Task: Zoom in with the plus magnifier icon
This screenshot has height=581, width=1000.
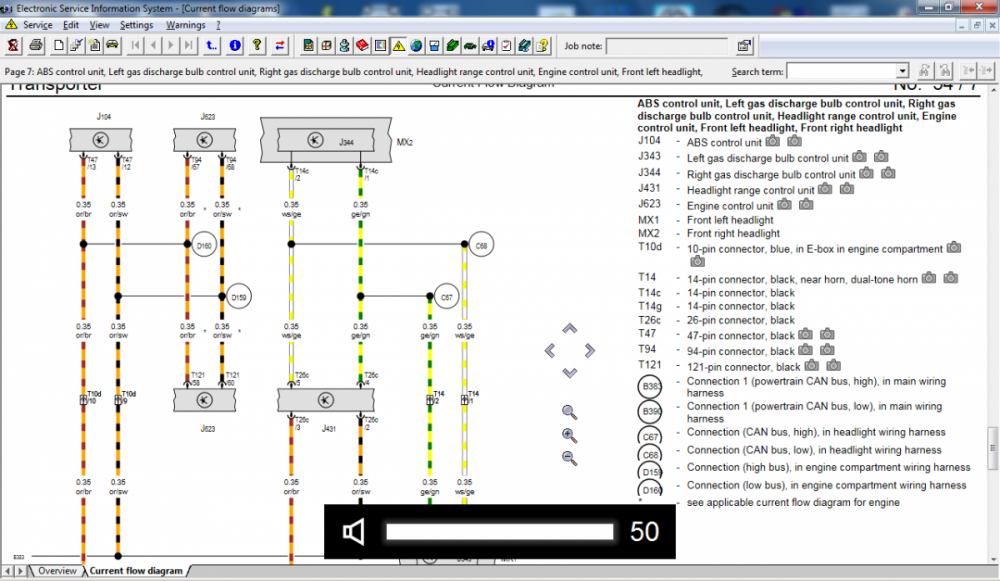Action: coord(569,435)
